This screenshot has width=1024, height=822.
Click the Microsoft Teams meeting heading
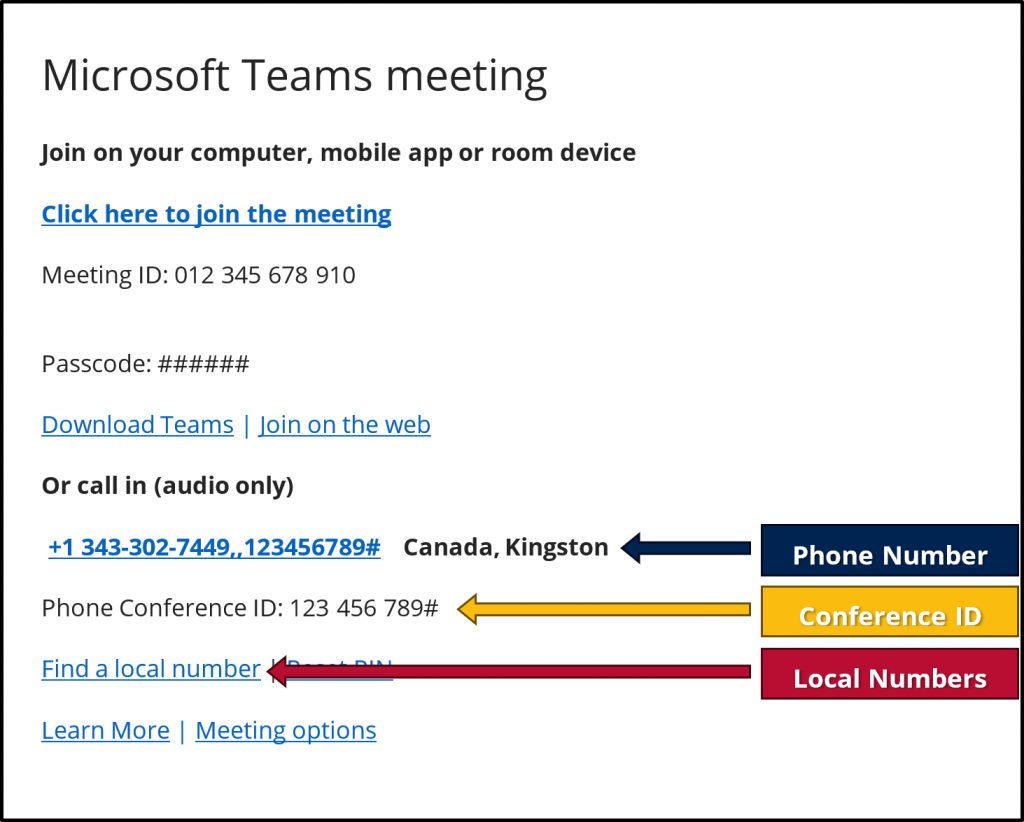point(295,75)
